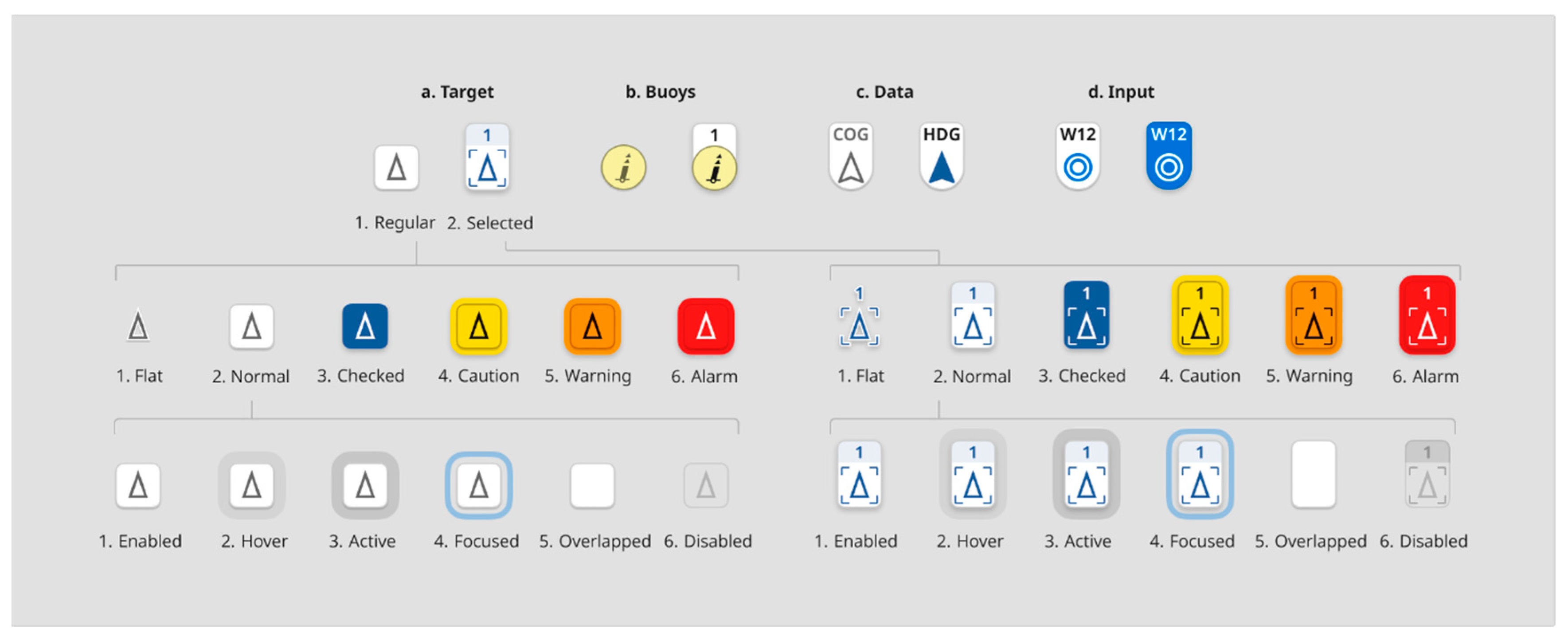
Task: Click the selected Checked dark blue target
Action: (x=1086, y=315)
